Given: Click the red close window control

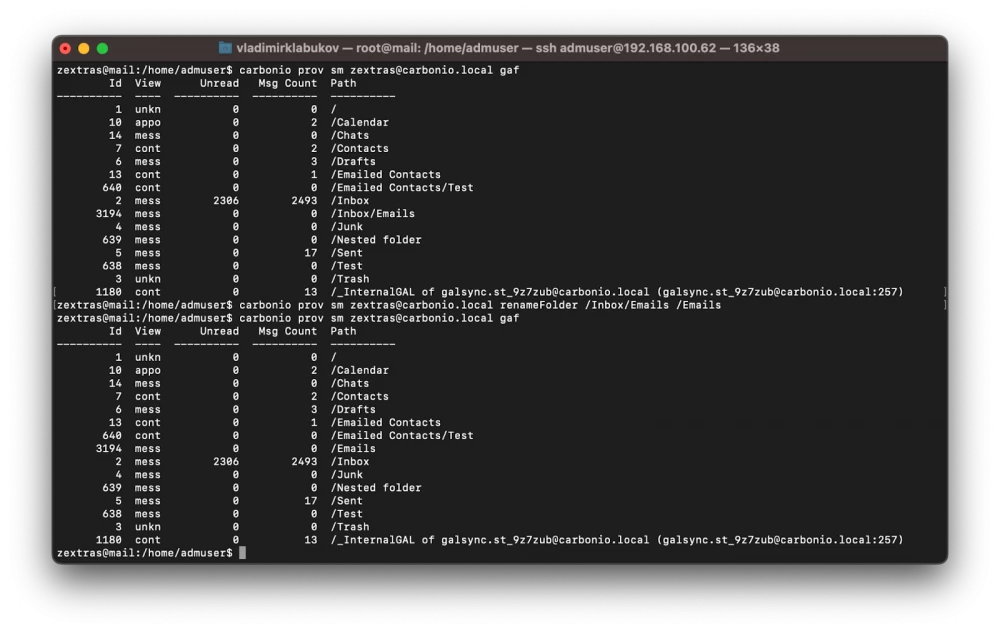Looking at the screenshot, I should [64, 47].
